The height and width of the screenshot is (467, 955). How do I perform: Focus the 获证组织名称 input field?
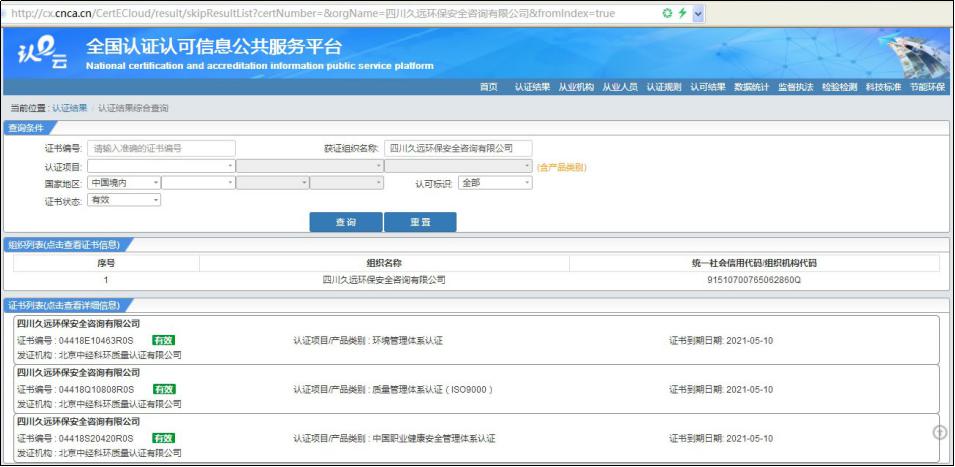pyautogui.click(x=458, y=148)
